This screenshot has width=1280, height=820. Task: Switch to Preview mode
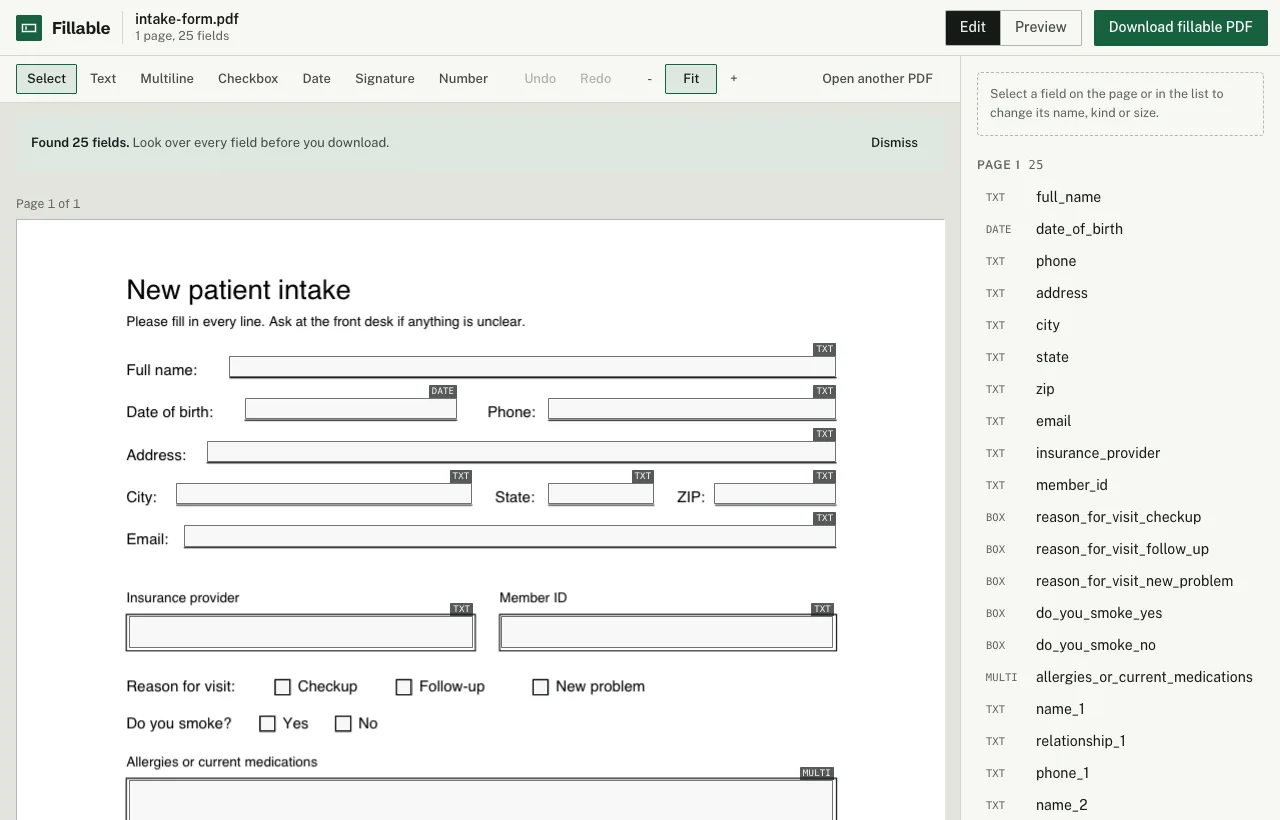tap(1041, 28)
